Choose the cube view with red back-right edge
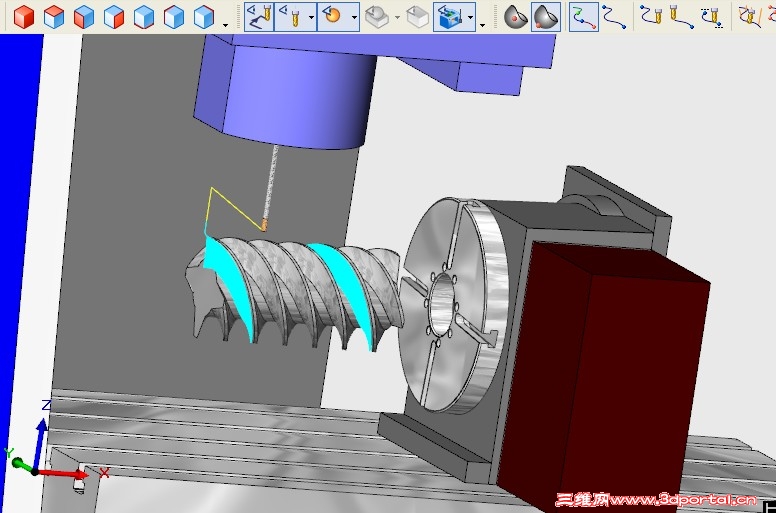 click(204, 16)
